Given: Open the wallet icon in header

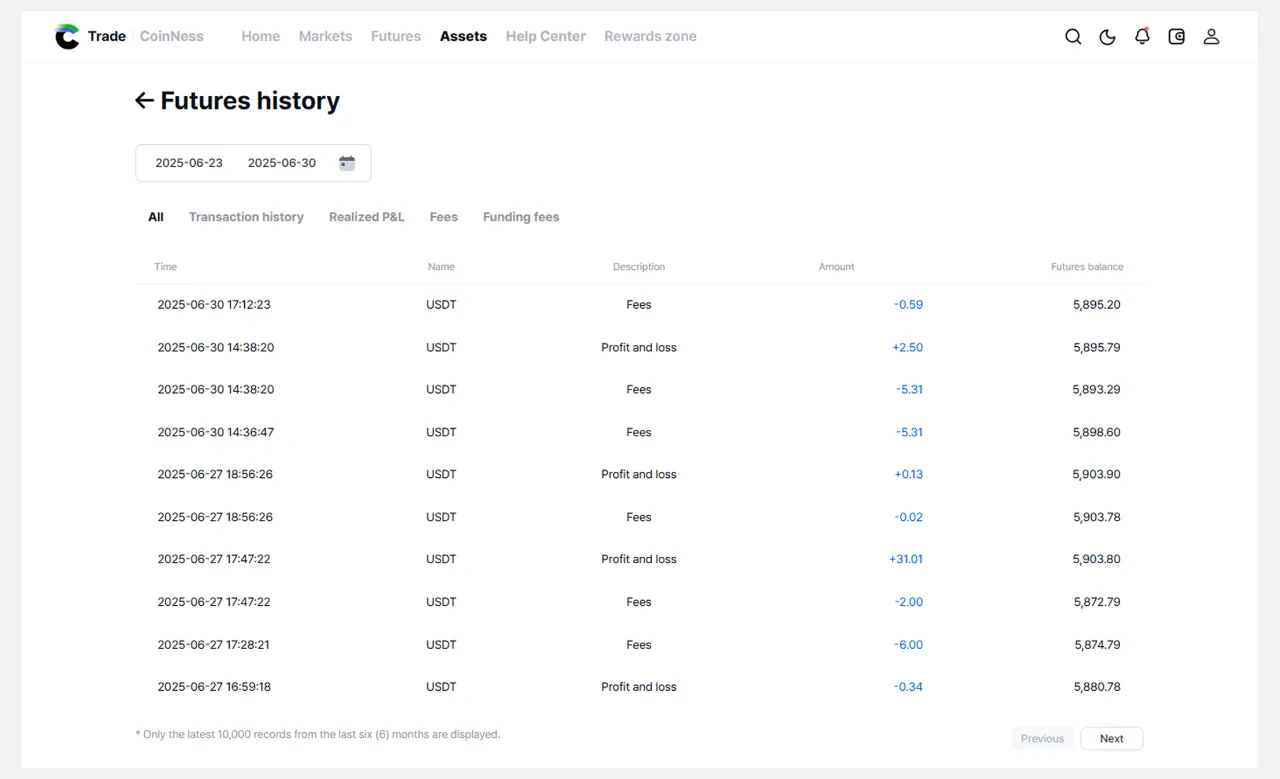Looking at the screenshot, I should tap(1177, 37).
